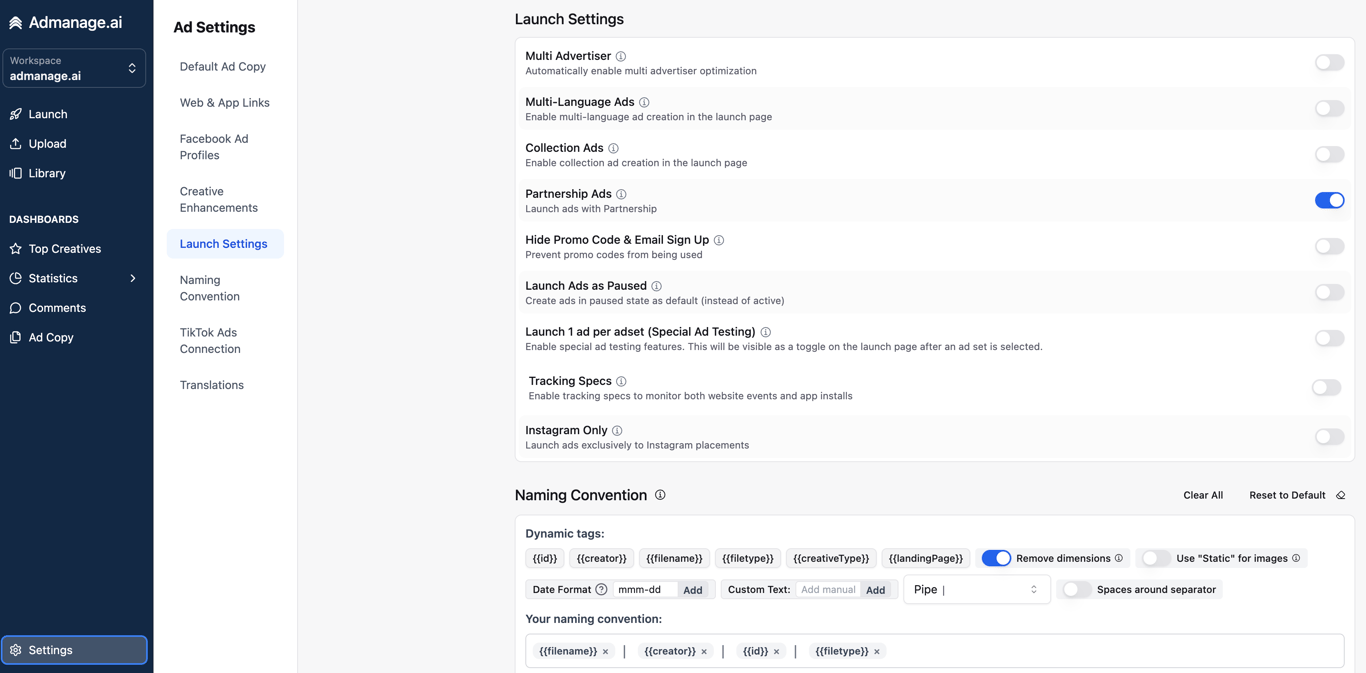Open the Pipe separator dropdown
This screenshot has width=1366, height=673.
976,590
